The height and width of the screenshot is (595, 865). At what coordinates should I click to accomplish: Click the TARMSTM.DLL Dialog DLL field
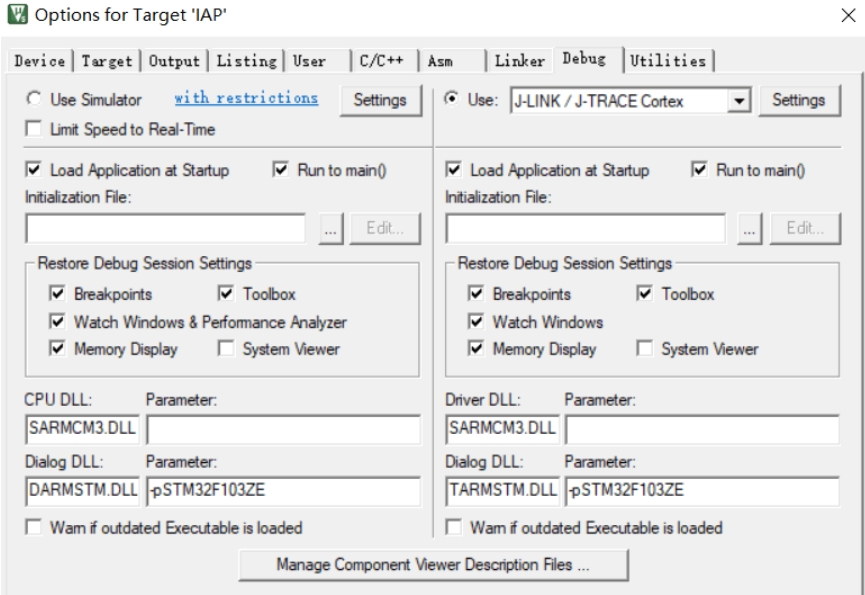(502, 491)
